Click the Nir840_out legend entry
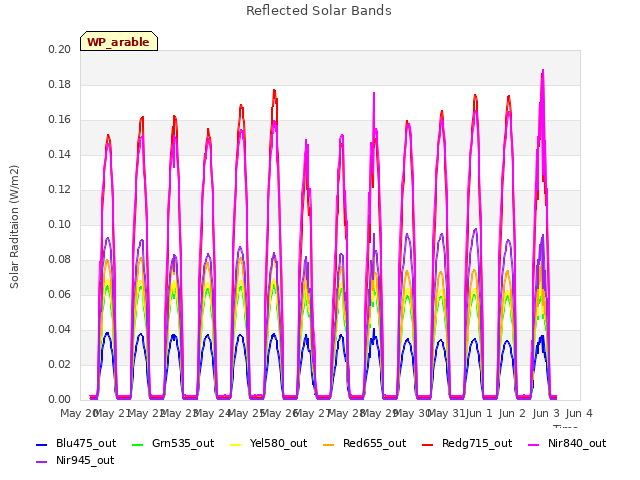 [x=567, y=443]
